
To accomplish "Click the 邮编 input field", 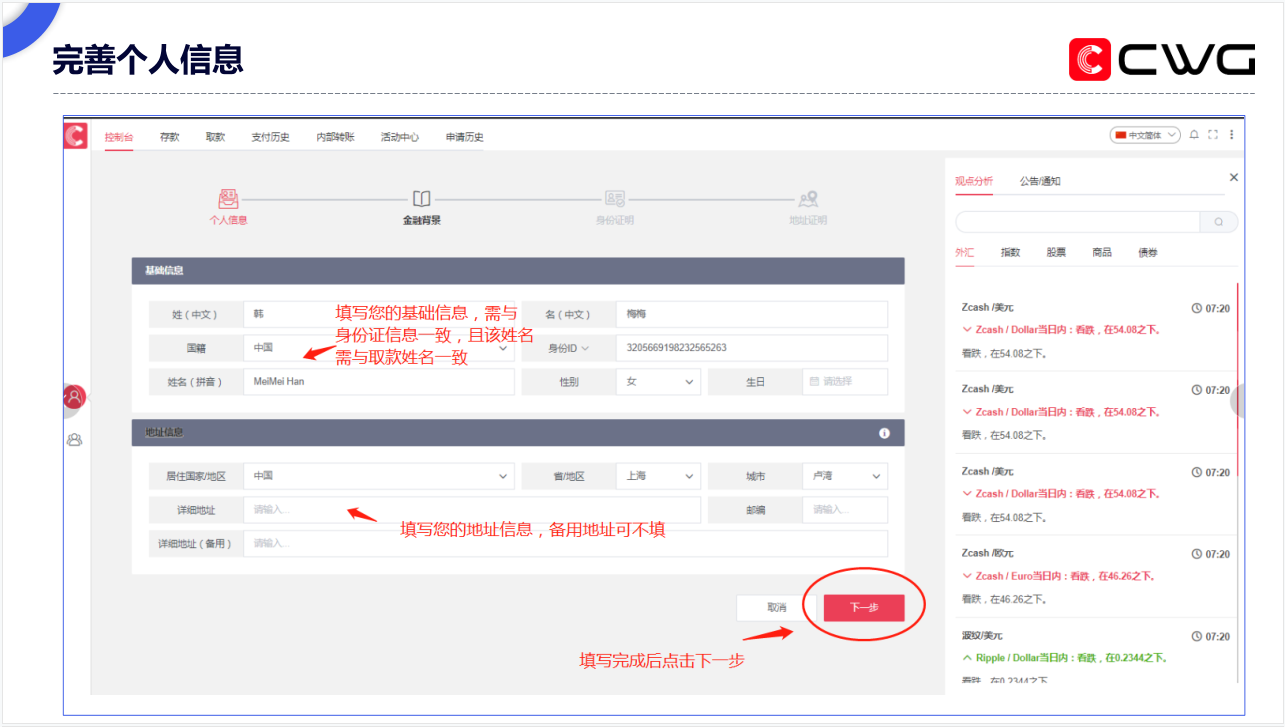I will coord(844,510).
